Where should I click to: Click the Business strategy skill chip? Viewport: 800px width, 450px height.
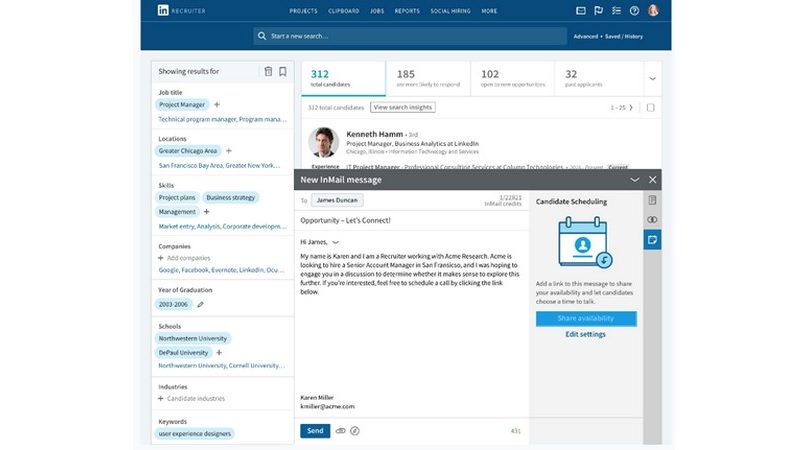click(x=231, y=197)
